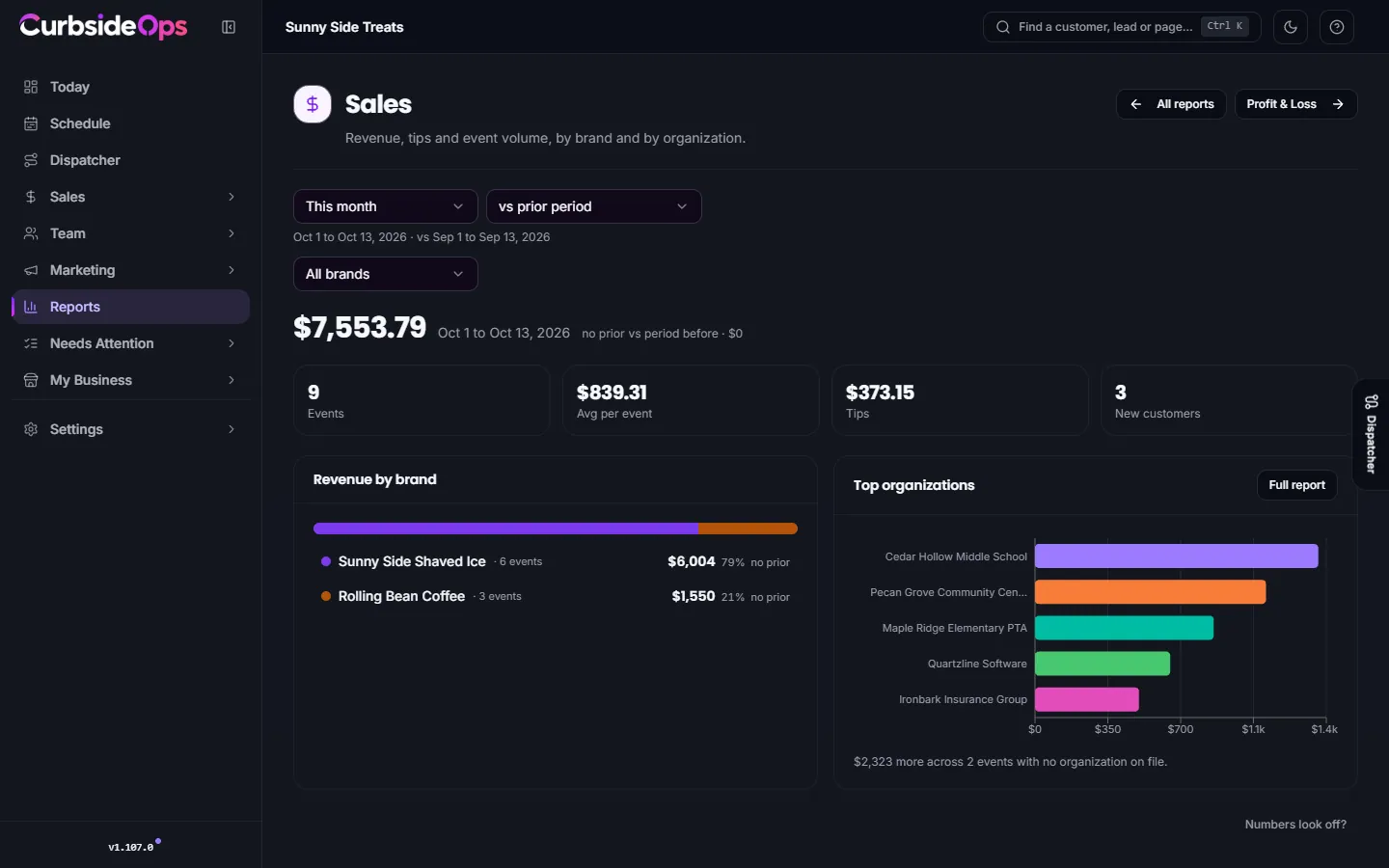This screenshot has height=868, width=1389.
Task: Click the Numbers look off? link
Action: (x=1295, y=825)
